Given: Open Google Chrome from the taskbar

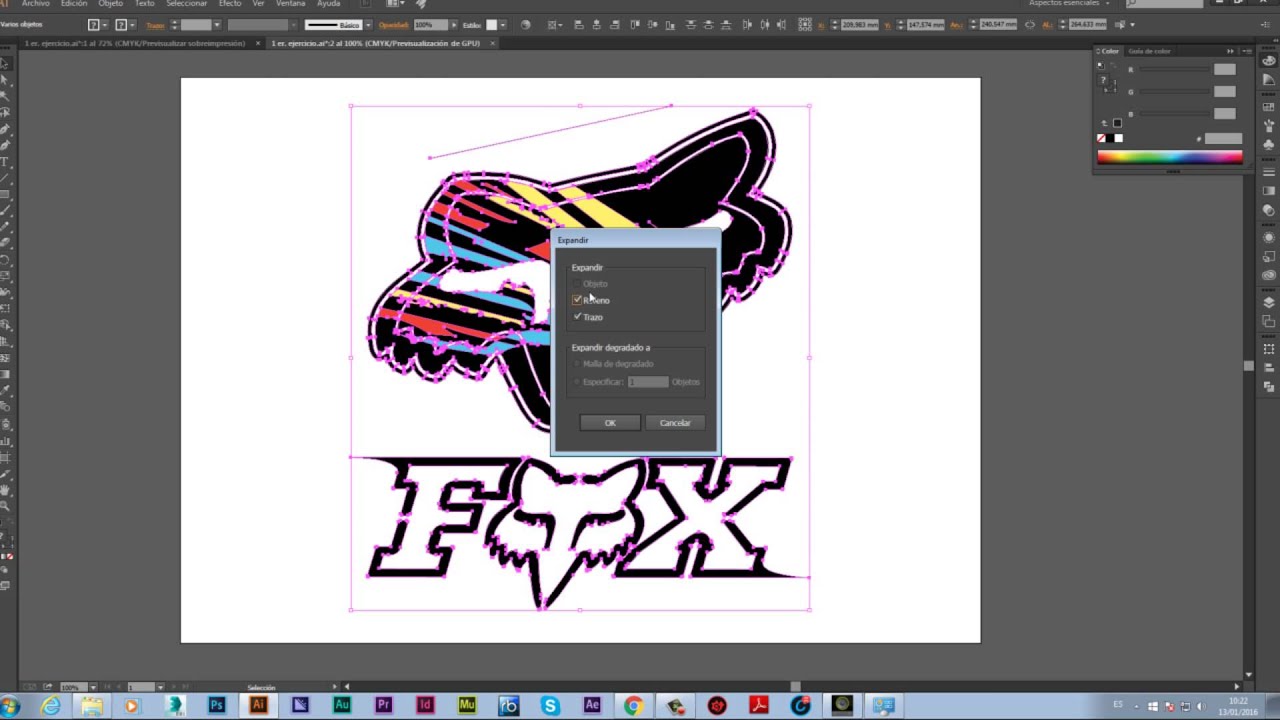Looking at the screenshot, I should click(x=633, y=706).
